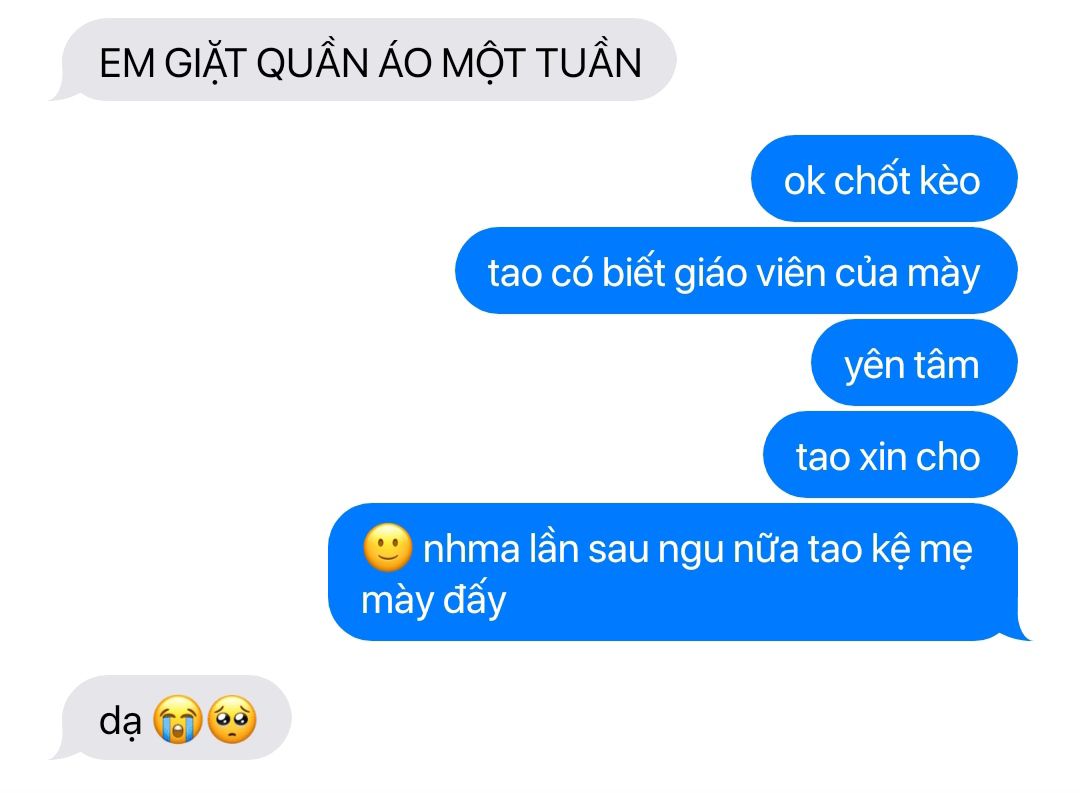Viewport: 1080px width, 793px height.
Task: Click the slightly smiling face emoji
Action: [387, 548]
